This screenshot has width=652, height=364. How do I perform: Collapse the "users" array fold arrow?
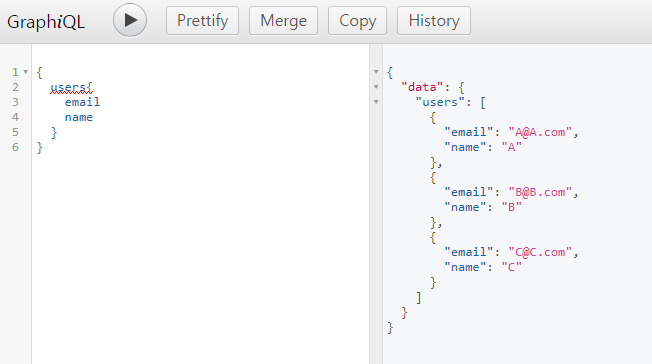click(376, 102)
